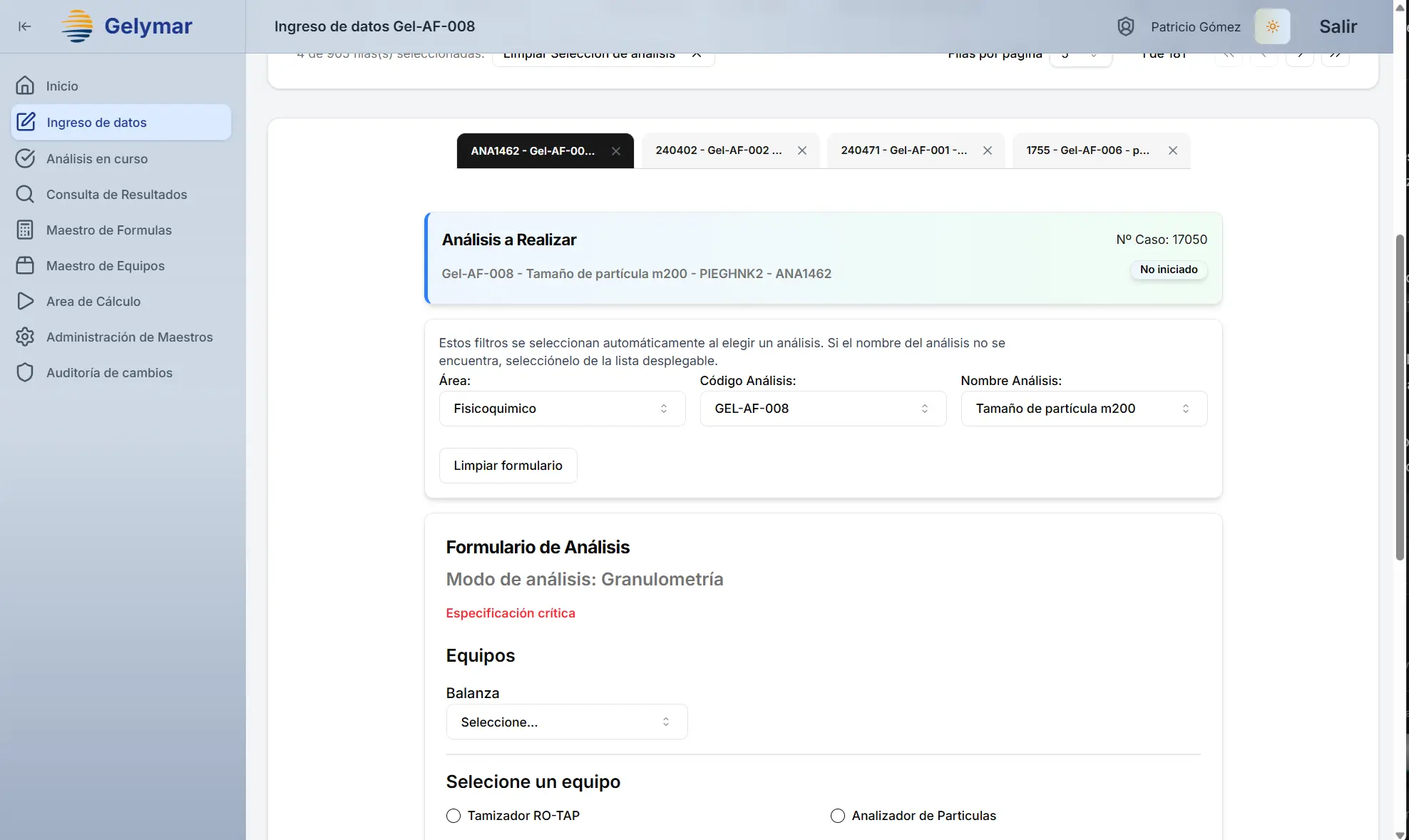The height and width of the screenshot is (840, 1409).
Task: Open Maestro de Formulas
Action: (x=108, y=230)
